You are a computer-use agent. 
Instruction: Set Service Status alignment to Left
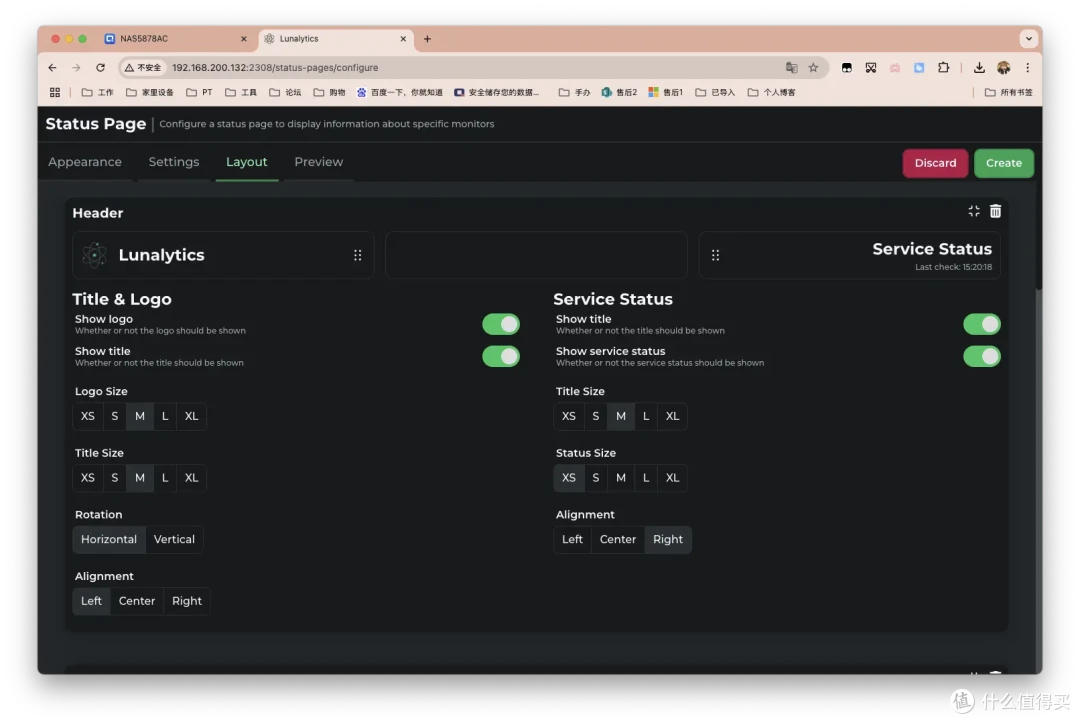[572, 539]
